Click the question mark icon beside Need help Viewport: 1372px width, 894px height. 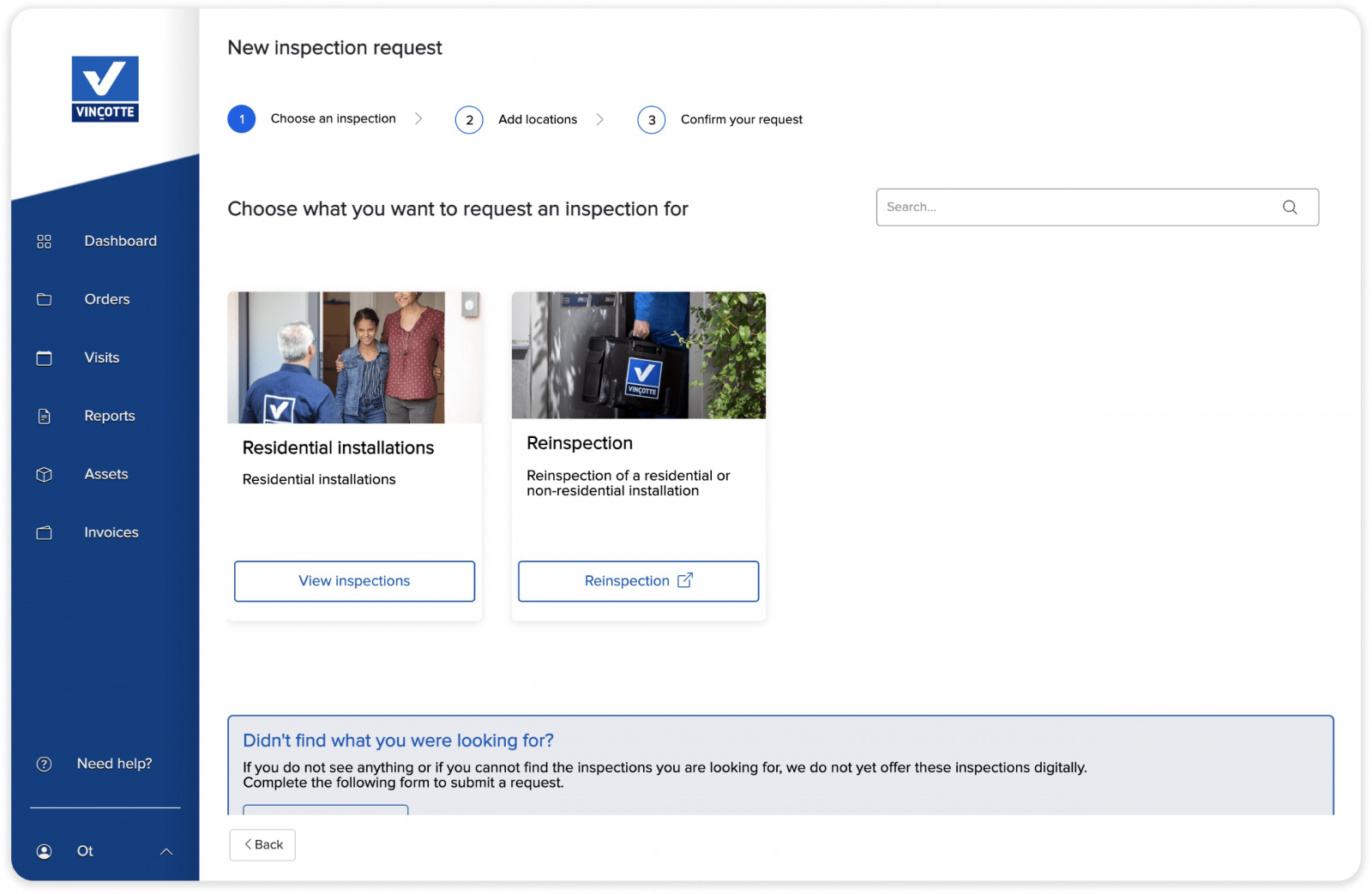tap(44, 763)
